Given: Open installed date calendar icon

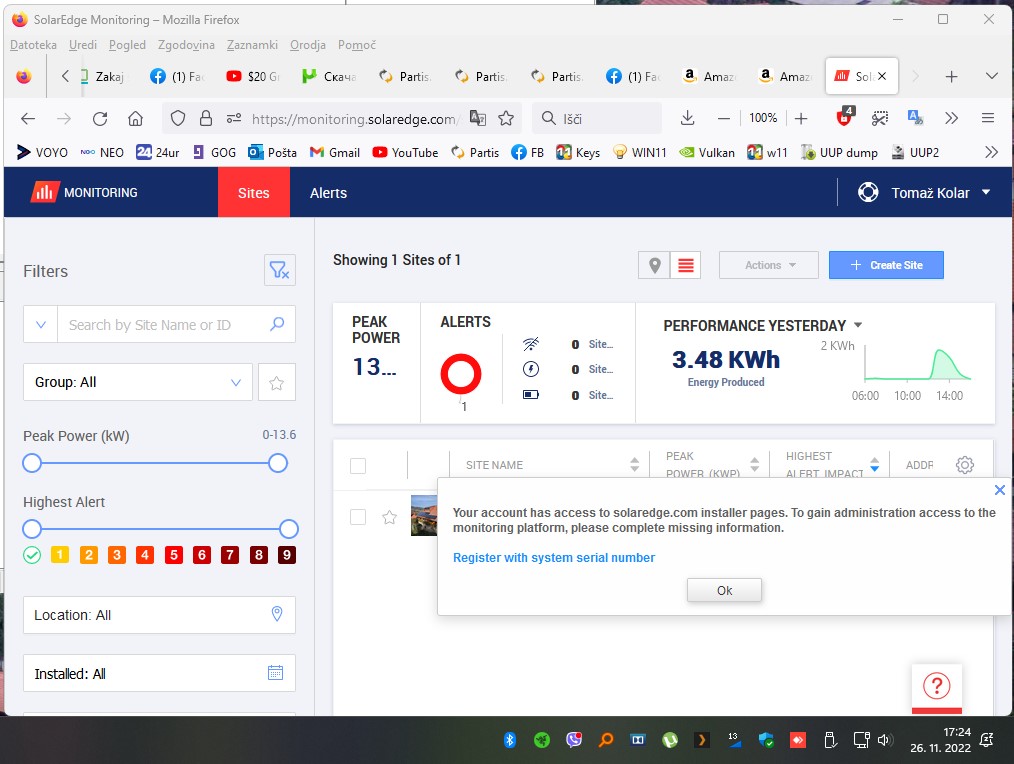Looking at the screenshot, I should click(275, 673).
